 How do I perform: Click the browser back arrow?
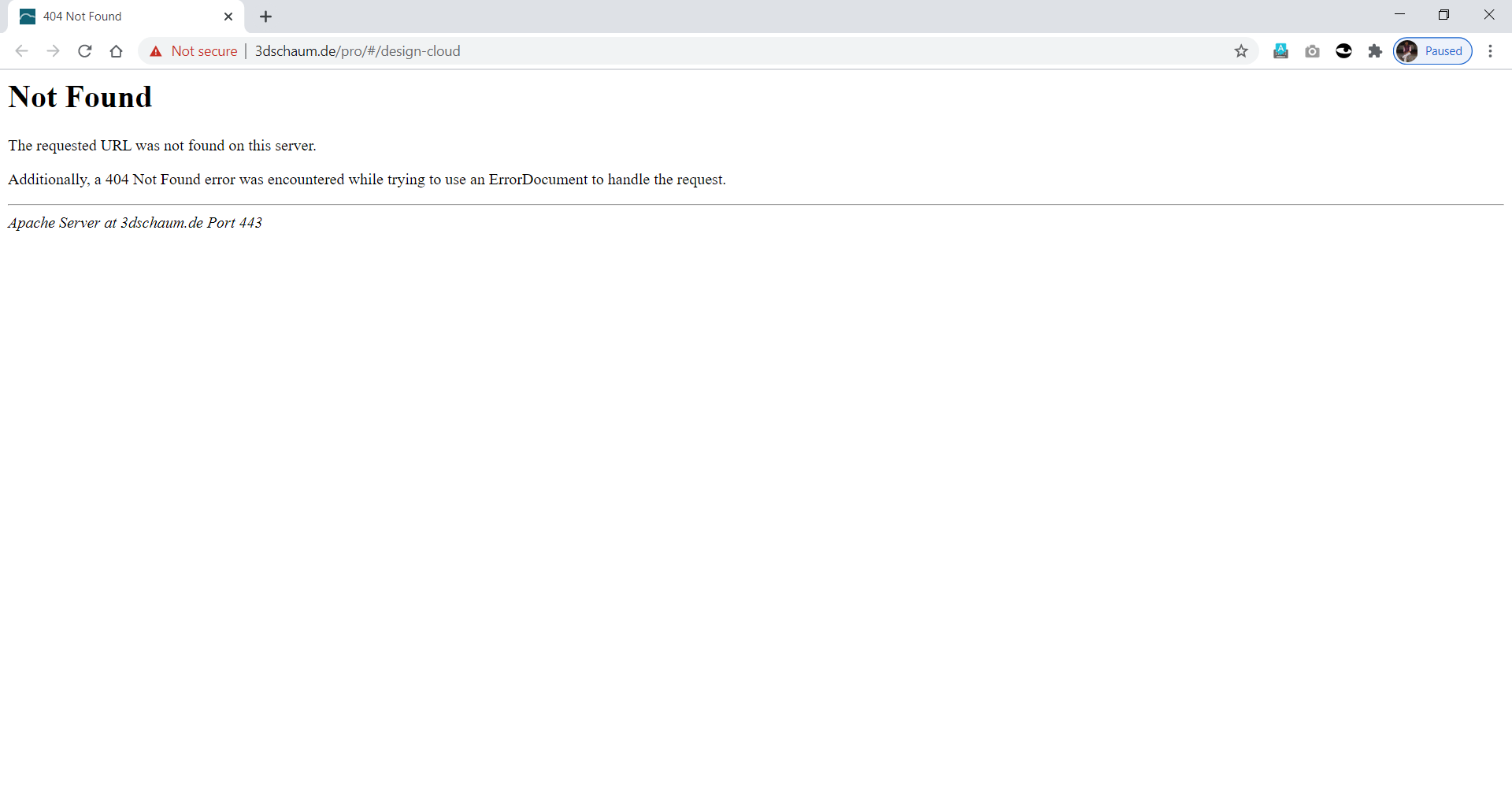click(22, 51)
